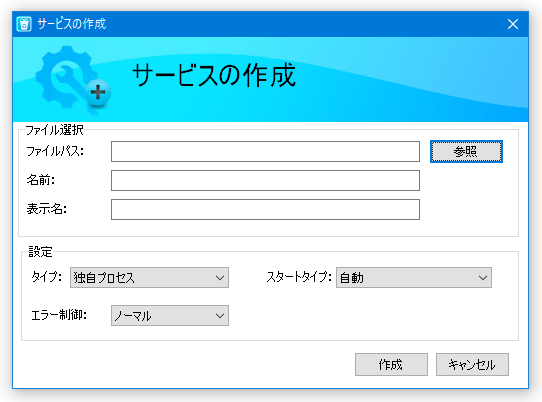Screen dimensions: 542x402
Task: Click the 設定 group heading
Action: [x=40, y=252]
